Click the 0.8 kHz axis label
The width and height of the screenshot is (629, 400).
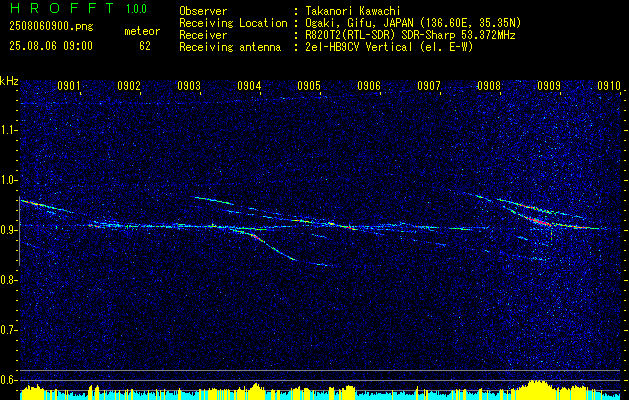click(x=7, y=280)
